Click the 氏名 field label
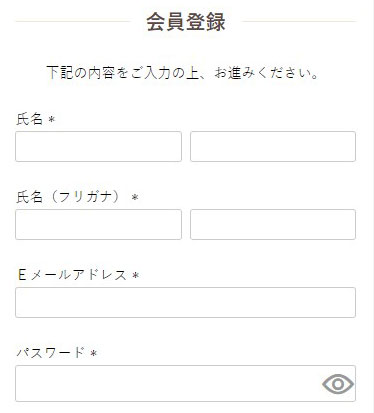The height and width of the screenshot is (413, 374). 30,119
